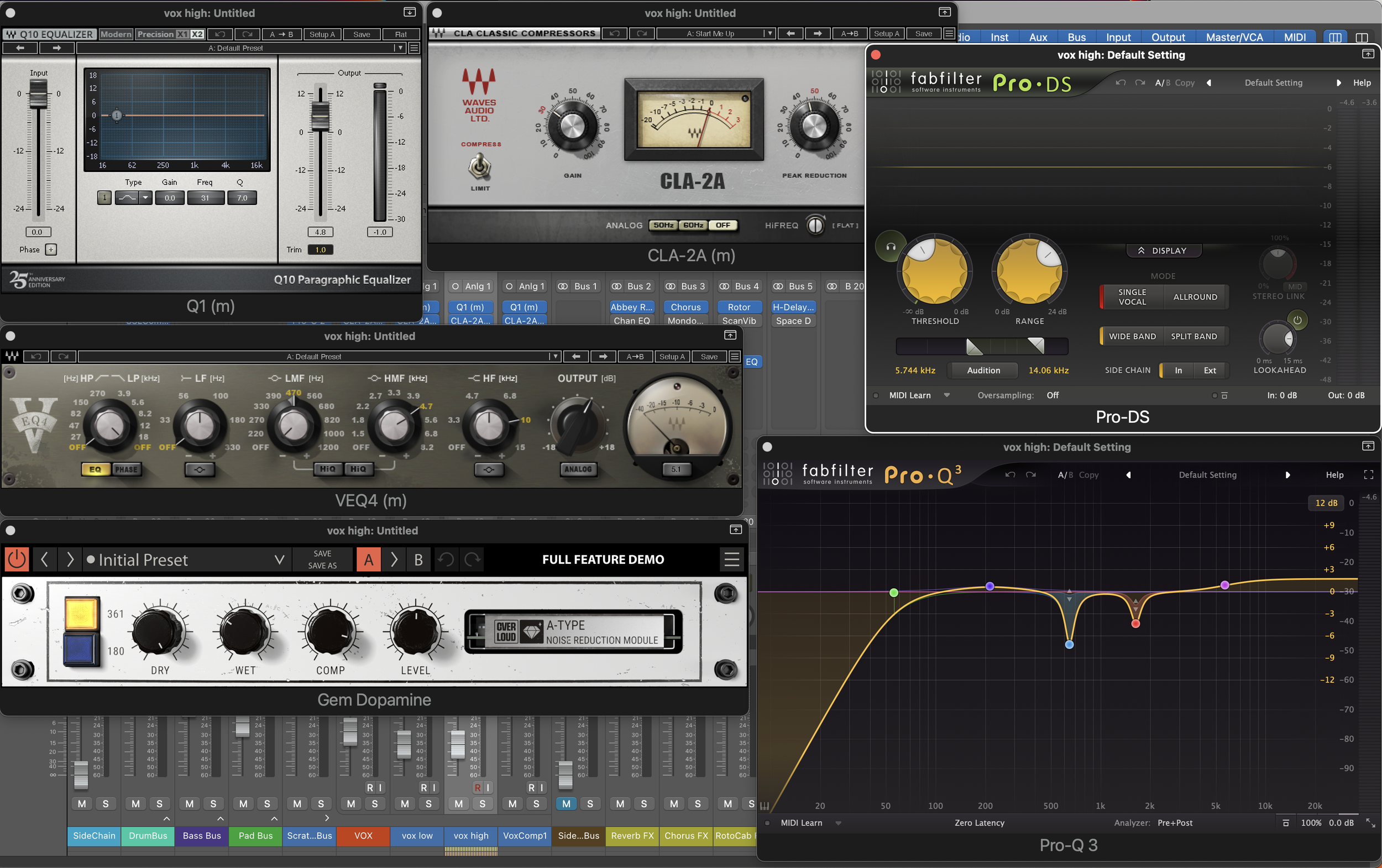Click the Gem Dopamine power icon
The height and width of the screenshot is (868, 1382).
17,559
